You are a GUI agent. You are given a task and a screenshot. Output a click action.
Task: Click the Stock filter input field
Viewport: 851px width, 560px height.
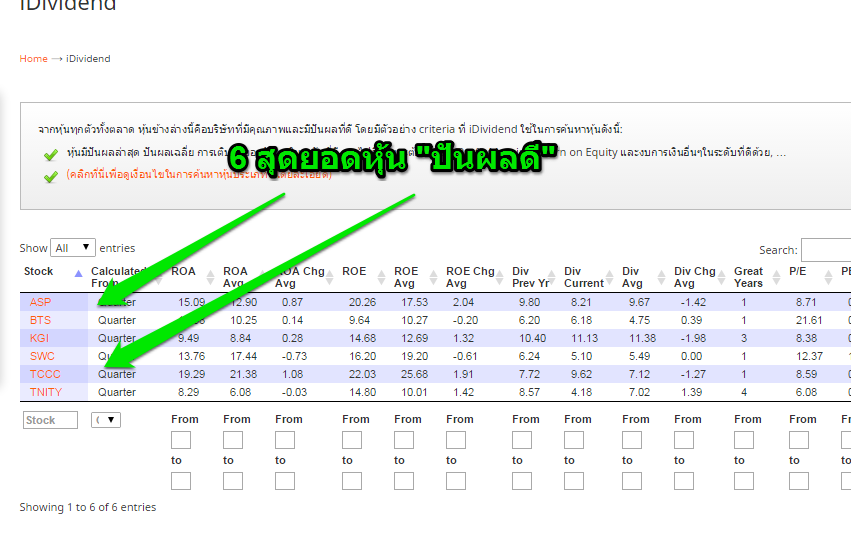click(50, 420)
